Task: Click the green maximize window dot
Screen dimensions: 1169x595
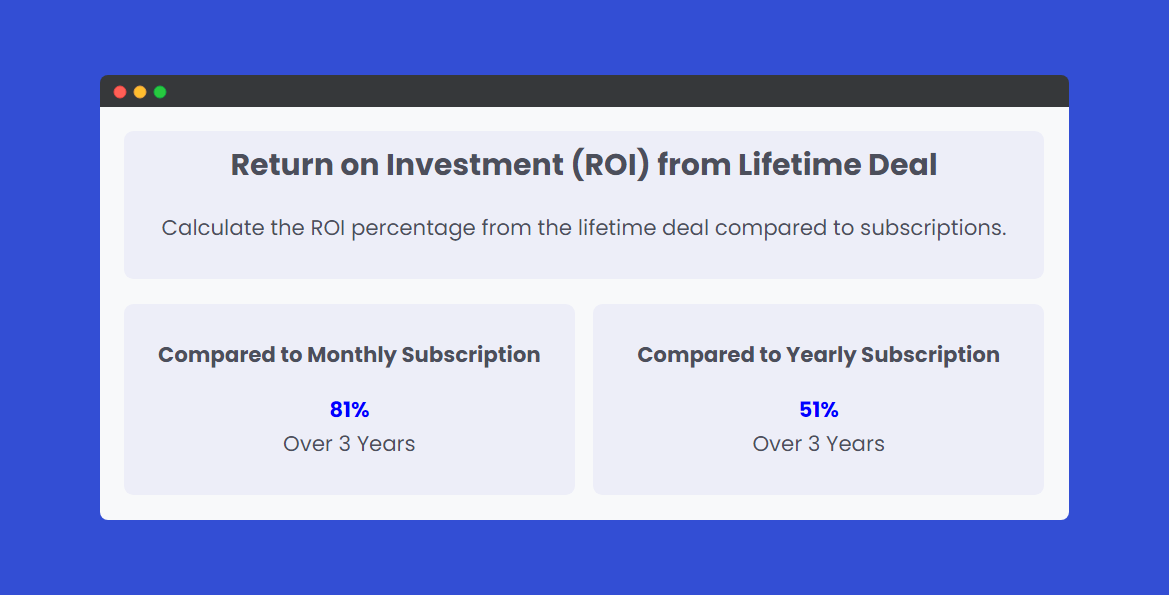Action: (x=160, y=92)
